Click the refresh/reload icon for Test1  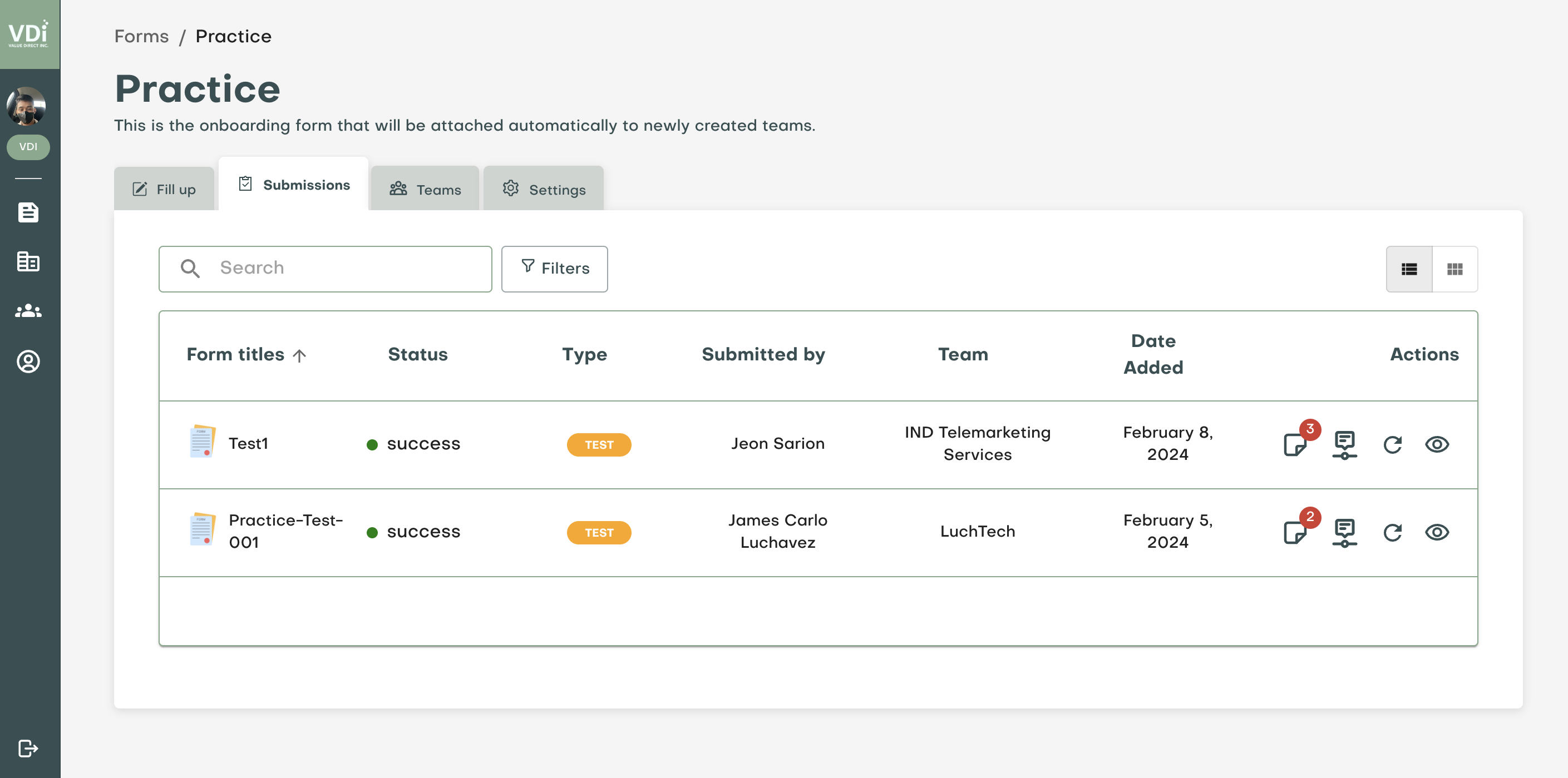pos(1393,443)
